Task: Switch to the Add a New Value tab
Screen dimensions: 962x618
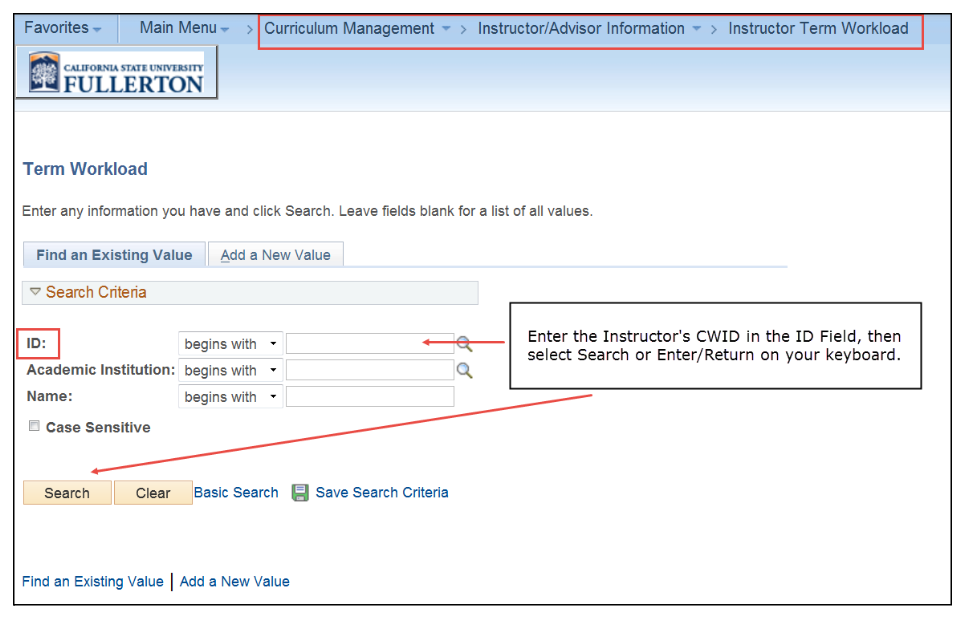Action: pyautogui.click(x=275, y=255)
